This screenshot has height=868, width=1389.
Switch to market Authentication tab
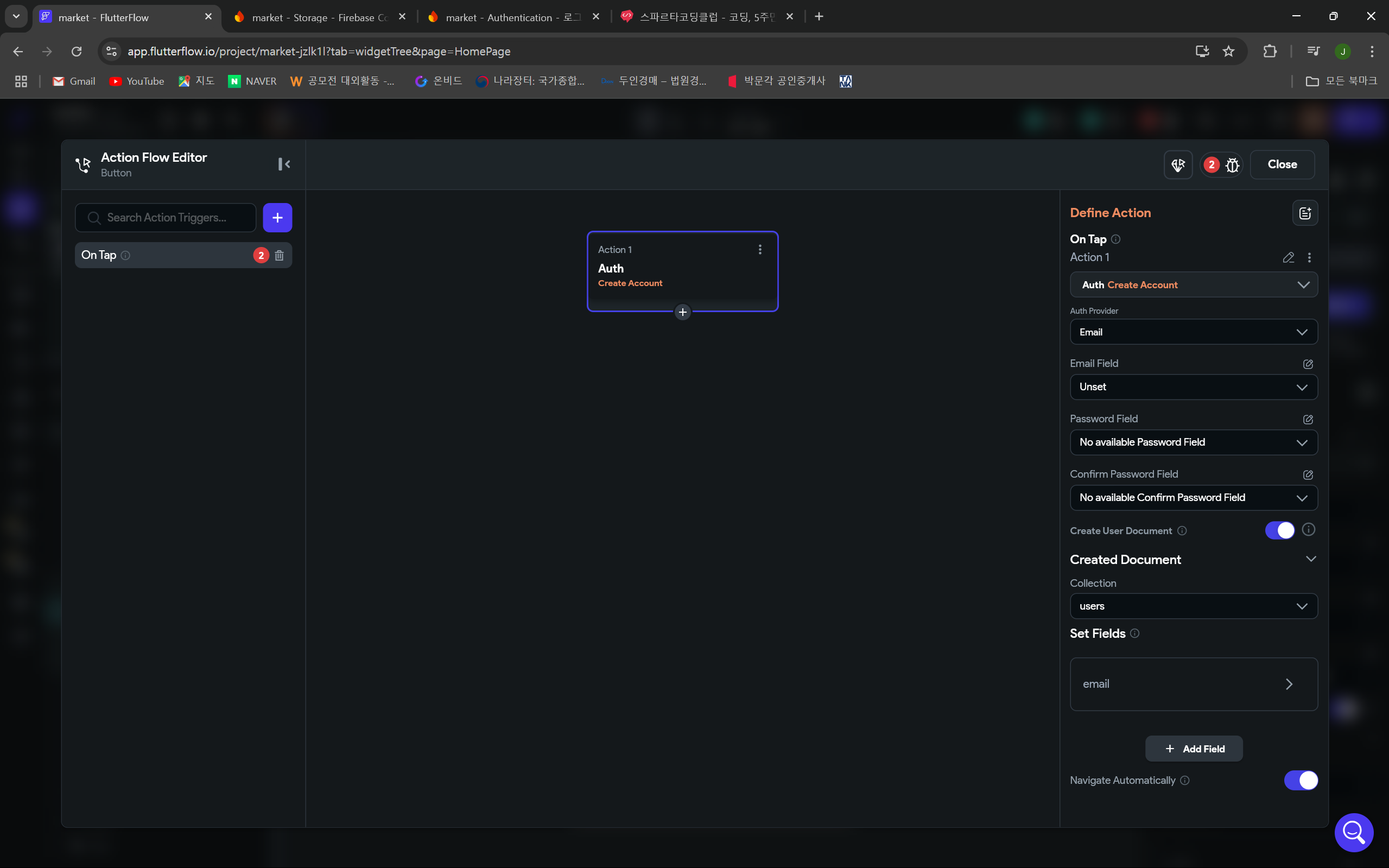(513, 17)
